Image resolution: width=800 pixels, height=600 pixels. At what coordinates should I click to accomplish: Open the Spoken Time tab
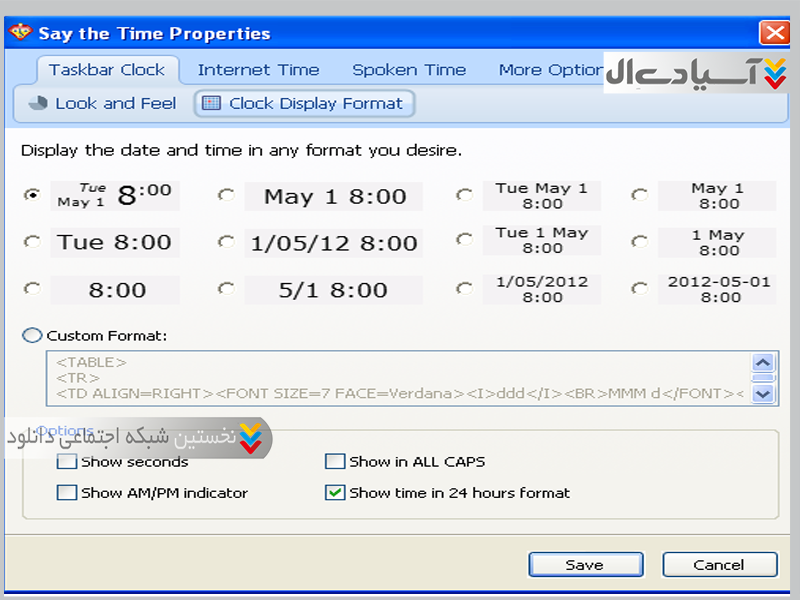tap(409, 70)
